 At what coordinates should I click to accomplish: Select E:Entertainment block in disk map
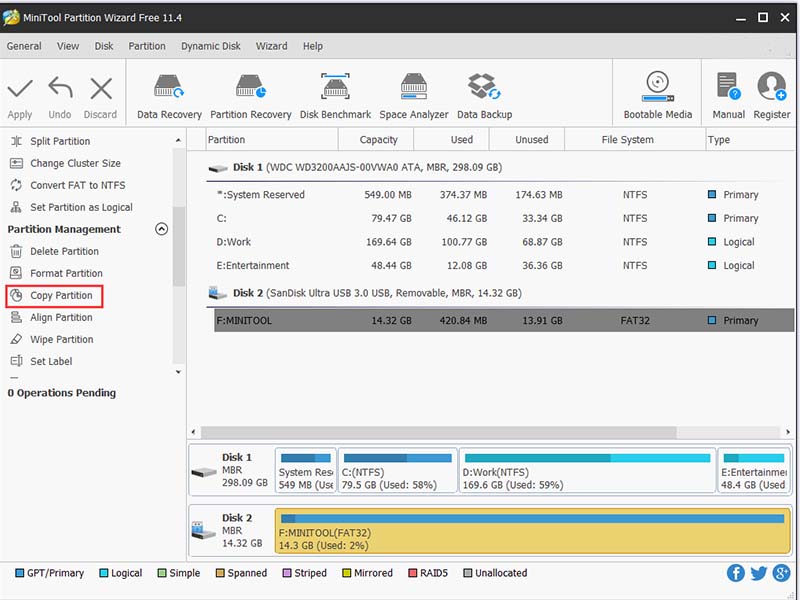(x=754, y=470)
